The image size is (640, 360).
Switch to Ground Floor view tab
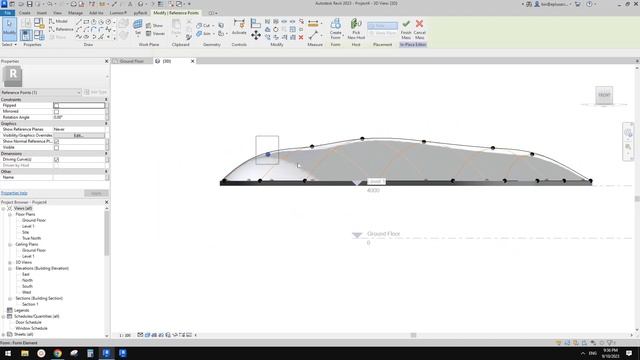[131, 61]
